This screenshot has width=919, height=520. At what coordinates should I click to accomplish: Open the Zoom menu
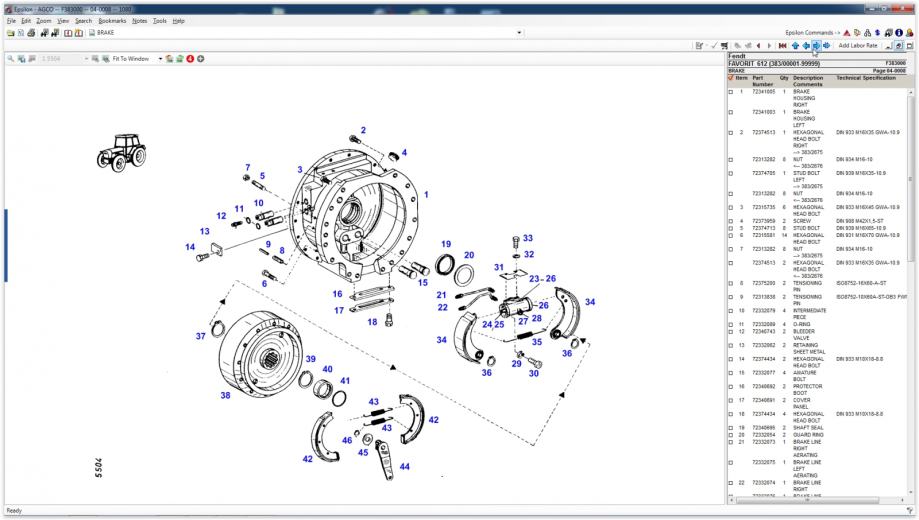click(43, 21)
